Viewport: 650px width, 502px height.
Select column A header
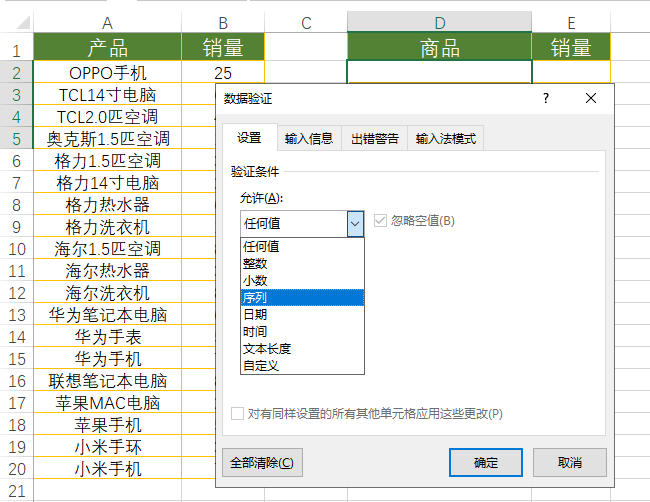point(107,22)
